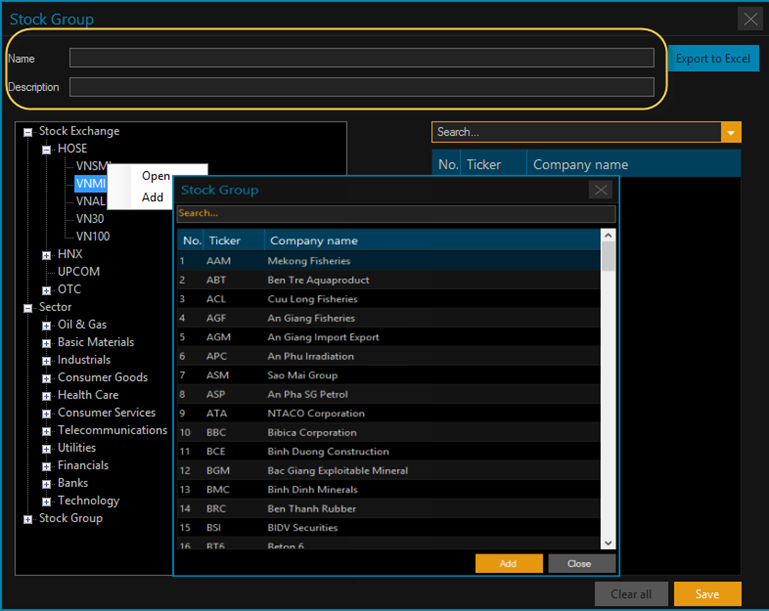769x611 pixels.
Task: Expand the HNX tree node
Action: pyautogui.click(x=47, y=255)
